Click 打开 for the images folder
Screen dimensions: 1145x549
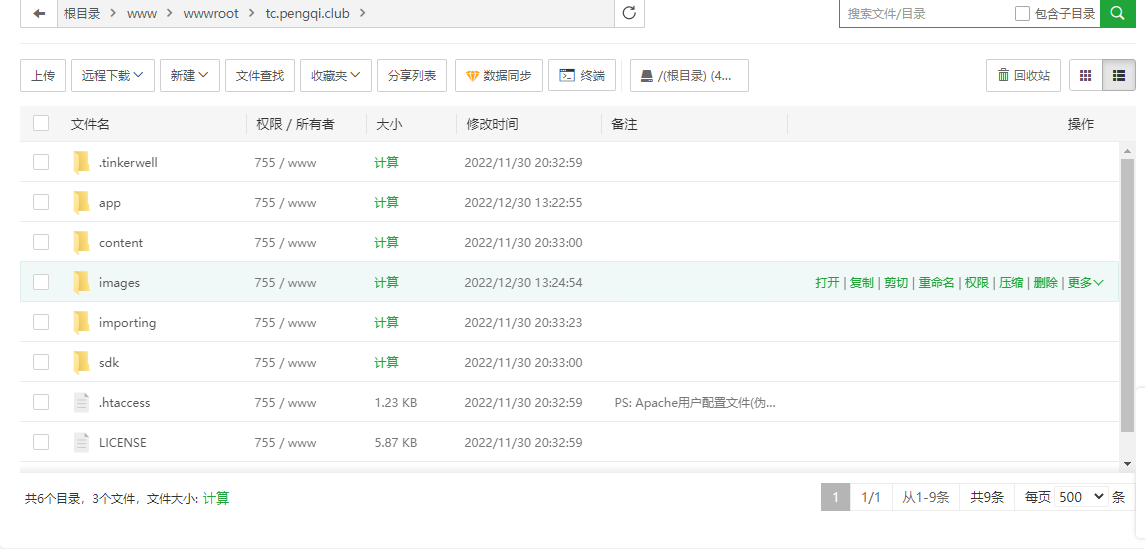827,283
